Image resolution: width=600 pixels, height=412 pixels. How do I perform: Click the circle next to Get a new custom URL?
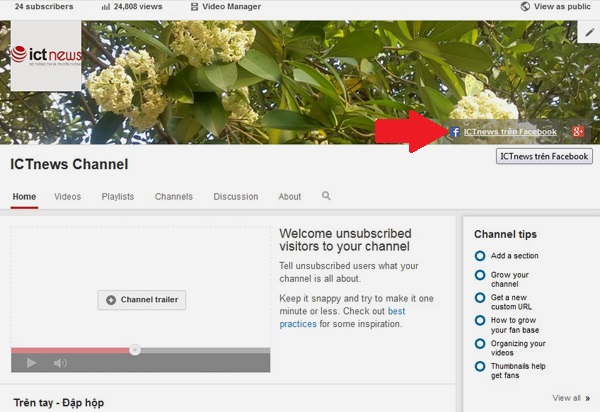pos(480,297)
